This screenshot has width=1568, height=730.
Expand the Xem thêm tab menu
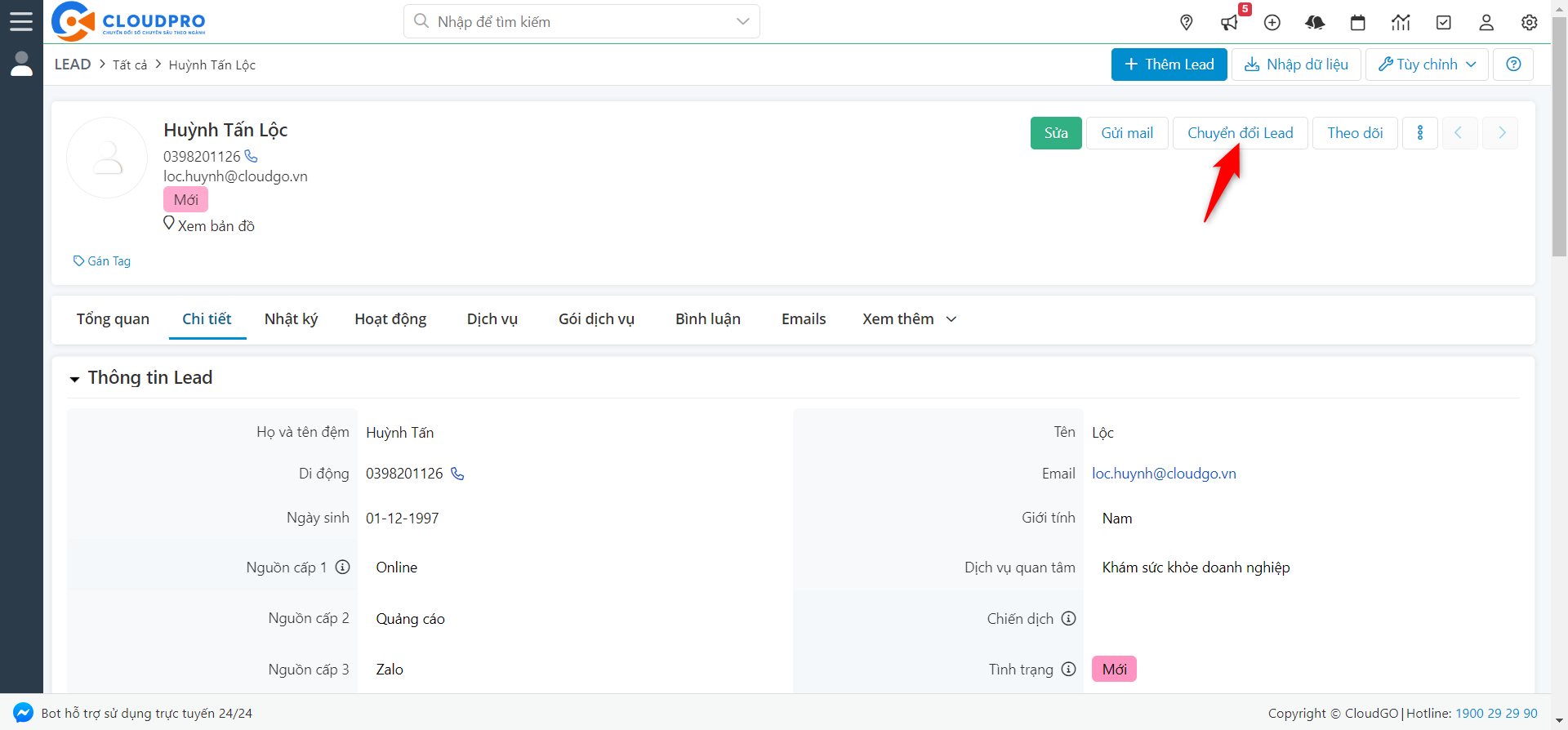point(909,319)
